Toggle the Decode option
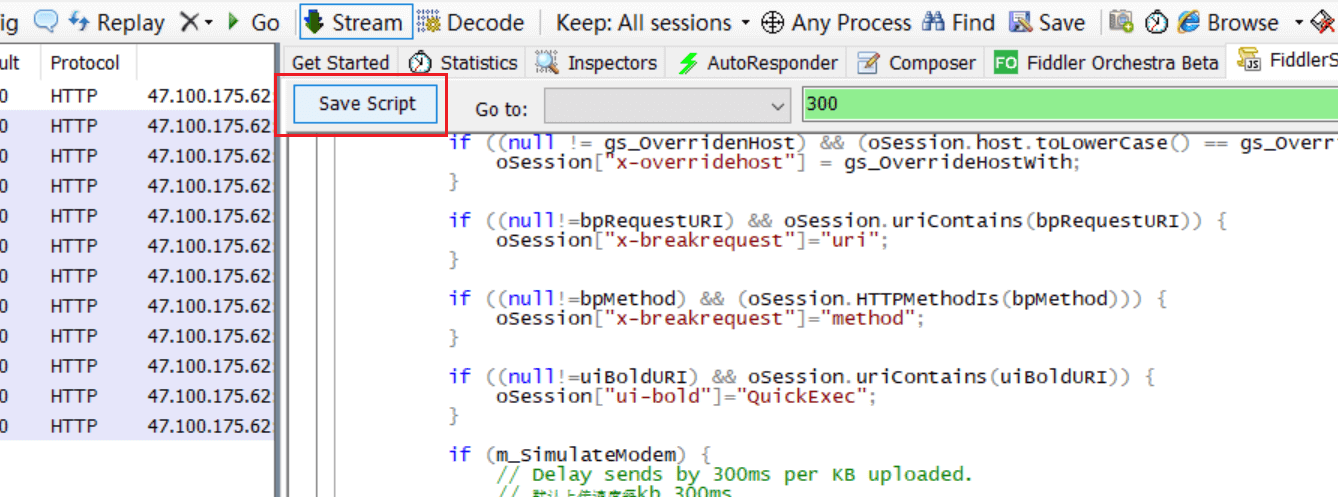 click(471, 22)
